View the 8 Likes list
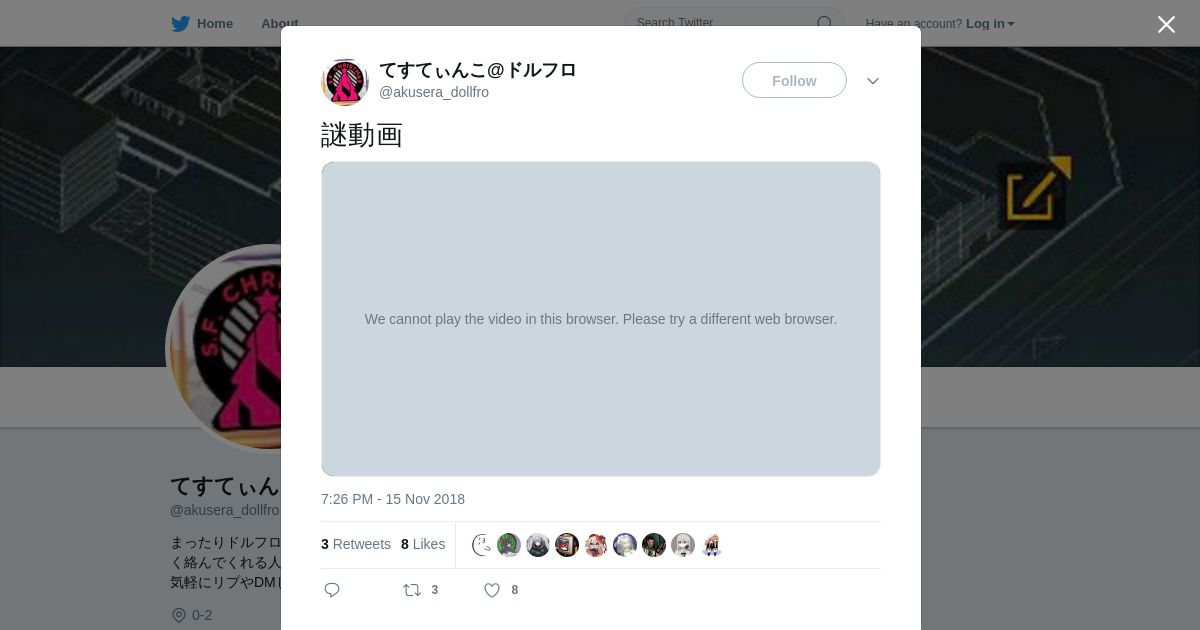Viewport: 1200px width, 630px height. click(423, 544)
